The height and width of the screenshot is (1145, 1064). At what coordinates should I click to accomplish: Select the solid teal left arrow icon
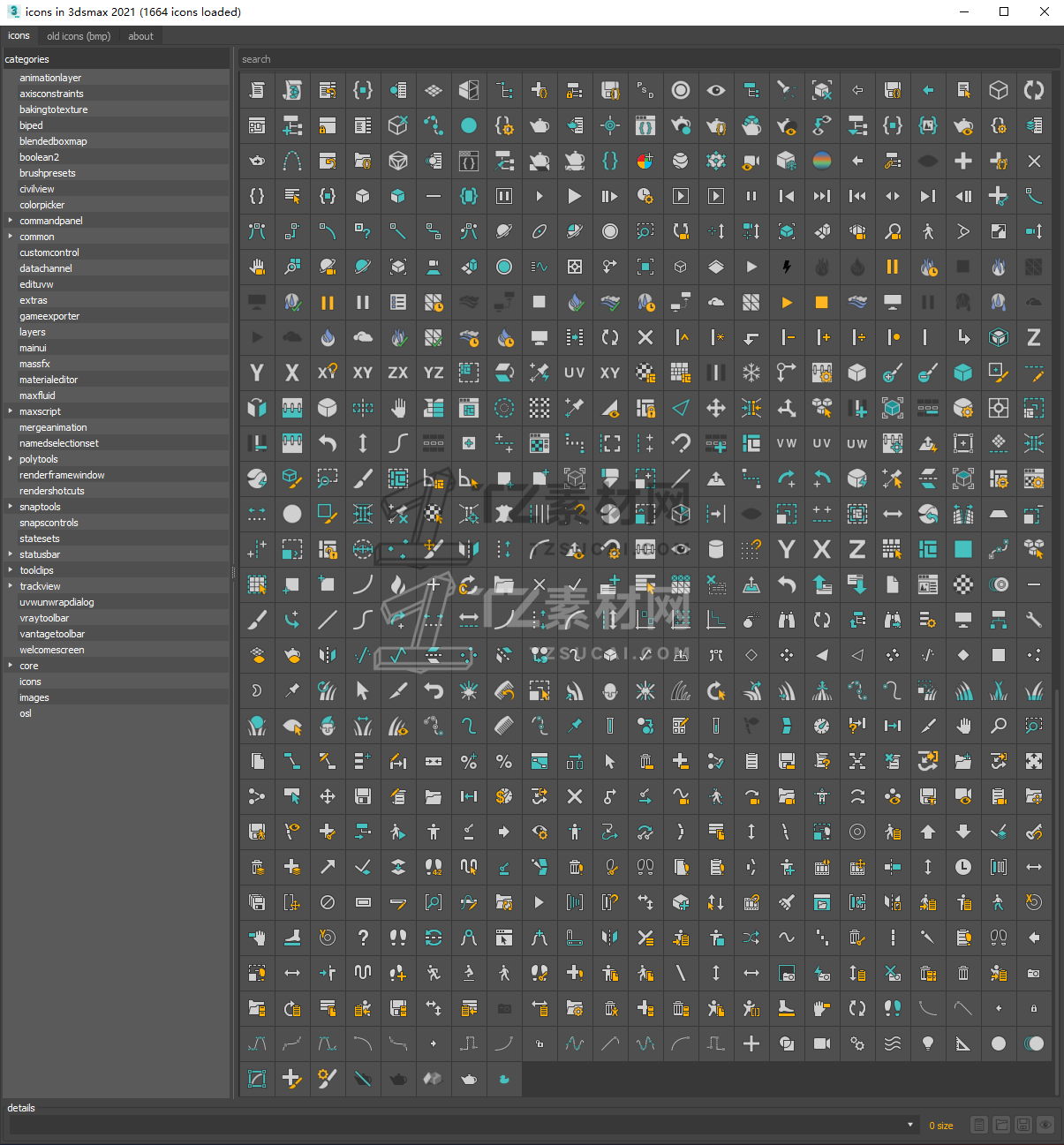928,90
